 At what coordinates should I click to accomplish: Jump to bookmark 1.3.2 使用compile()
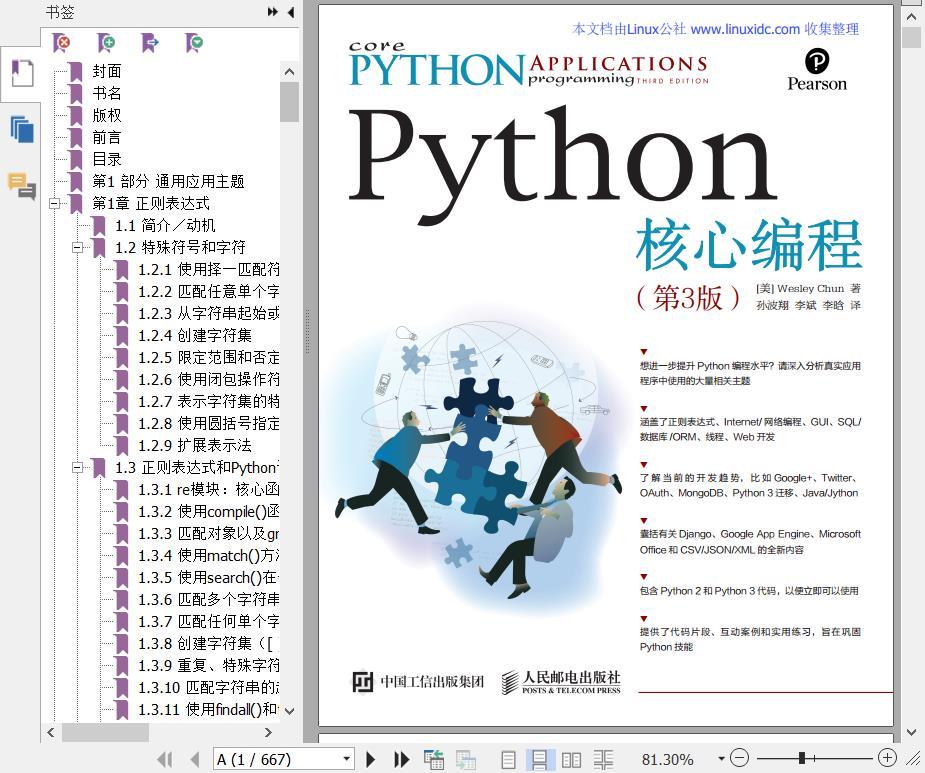click(209, 512)
